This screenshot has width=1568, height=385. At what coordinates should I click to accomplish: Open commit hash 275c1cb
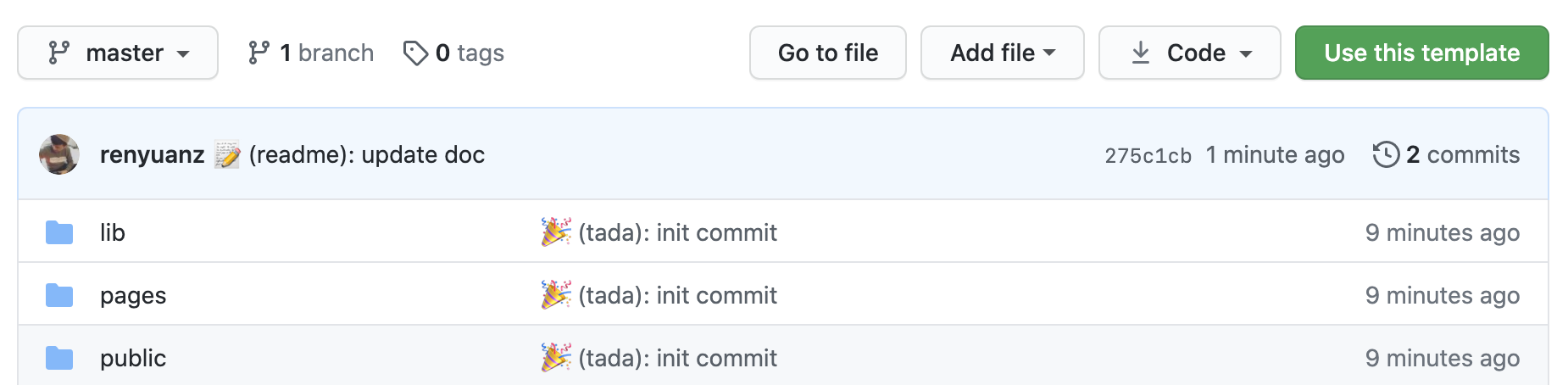coord(1148,156)
